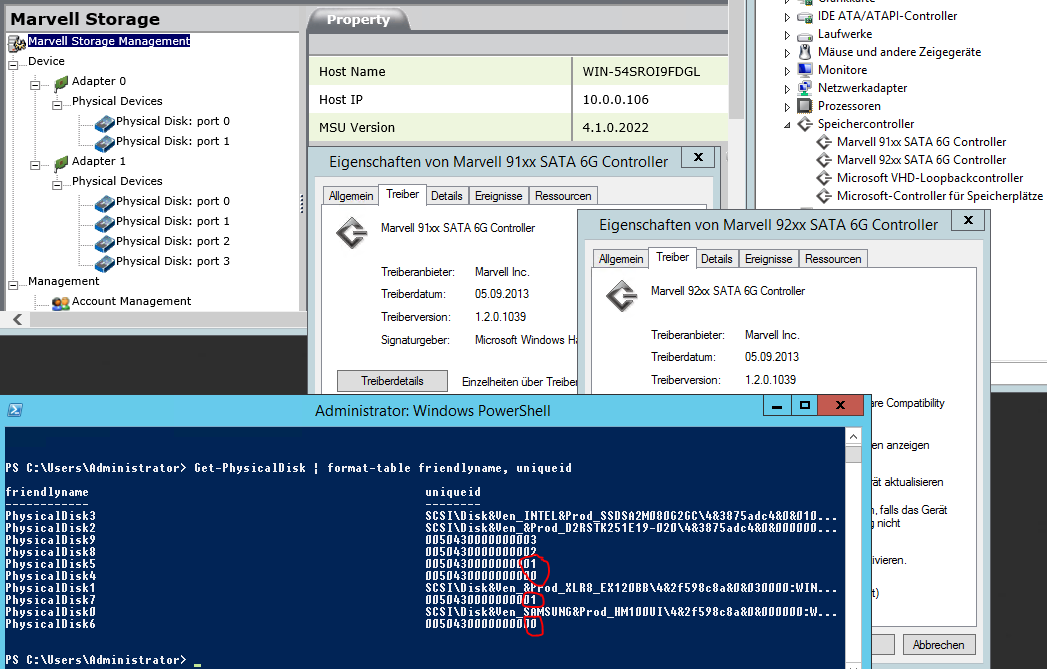Viewport: 1047px width, 669px height.
Task: Click the Abbrechen button
Action: point(938,645)
